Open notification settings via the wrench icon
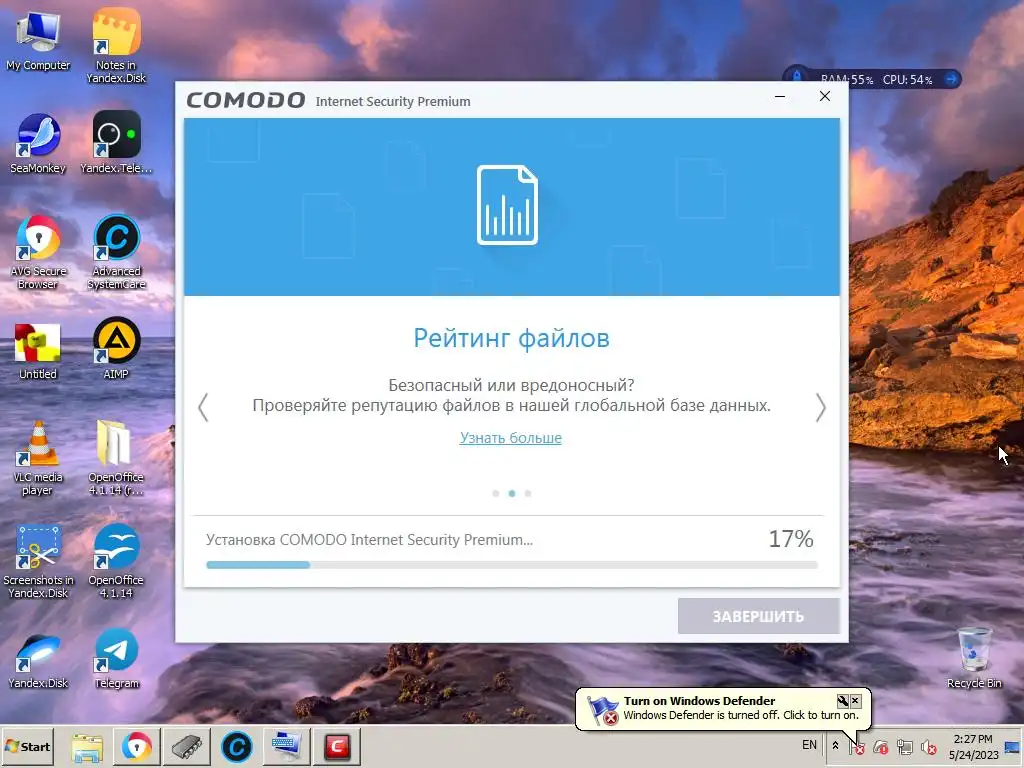1024x768 pixels. coord(842,701)
